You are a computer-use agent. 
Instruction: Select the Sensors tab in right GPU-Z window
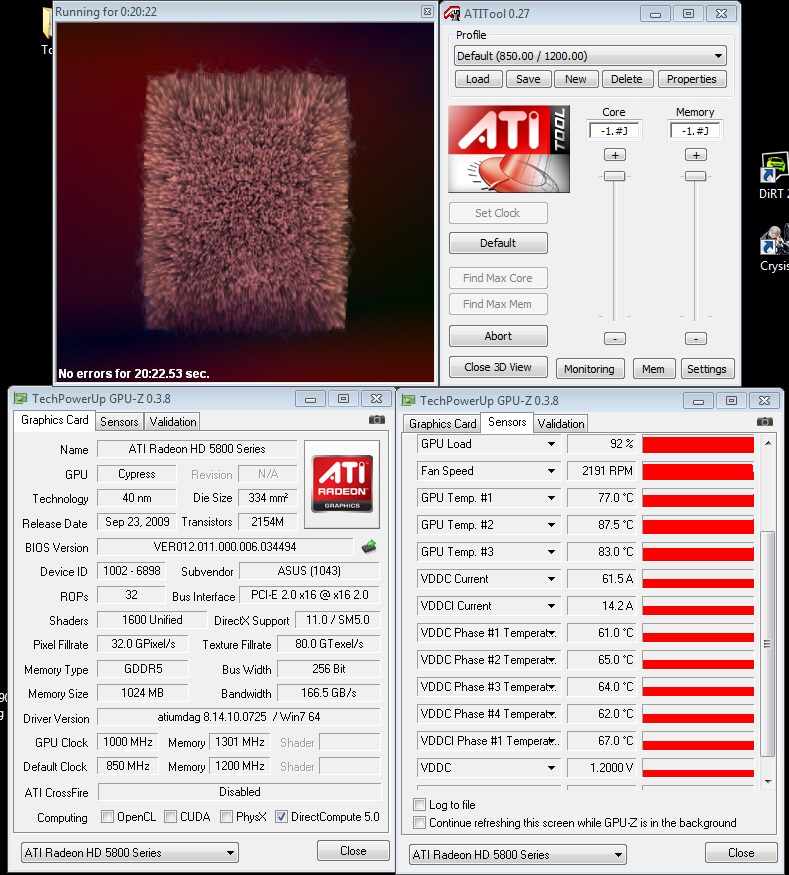pos(507,422)
